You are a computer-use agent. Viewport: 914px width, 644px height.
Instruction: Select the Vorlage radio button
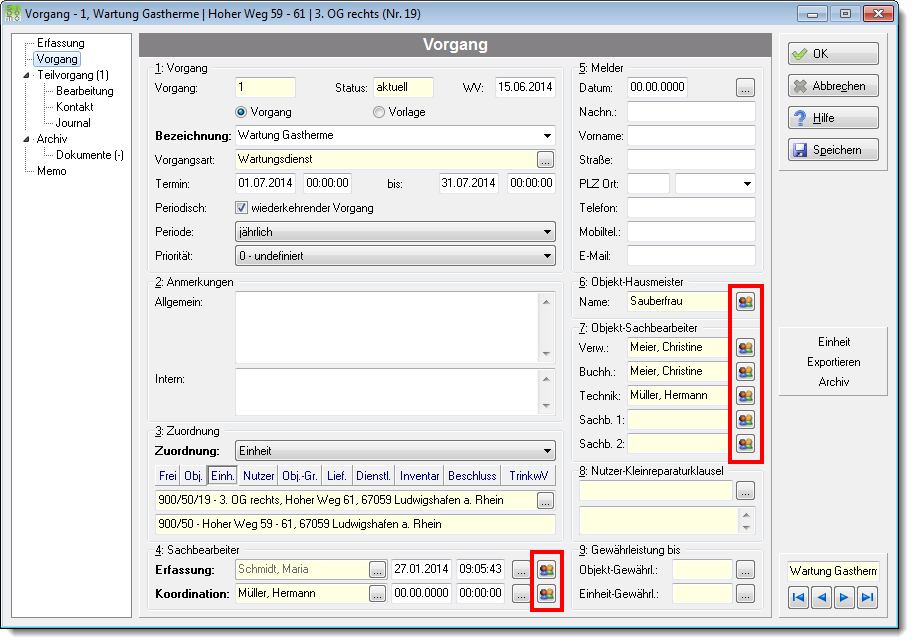pos(379,112)
